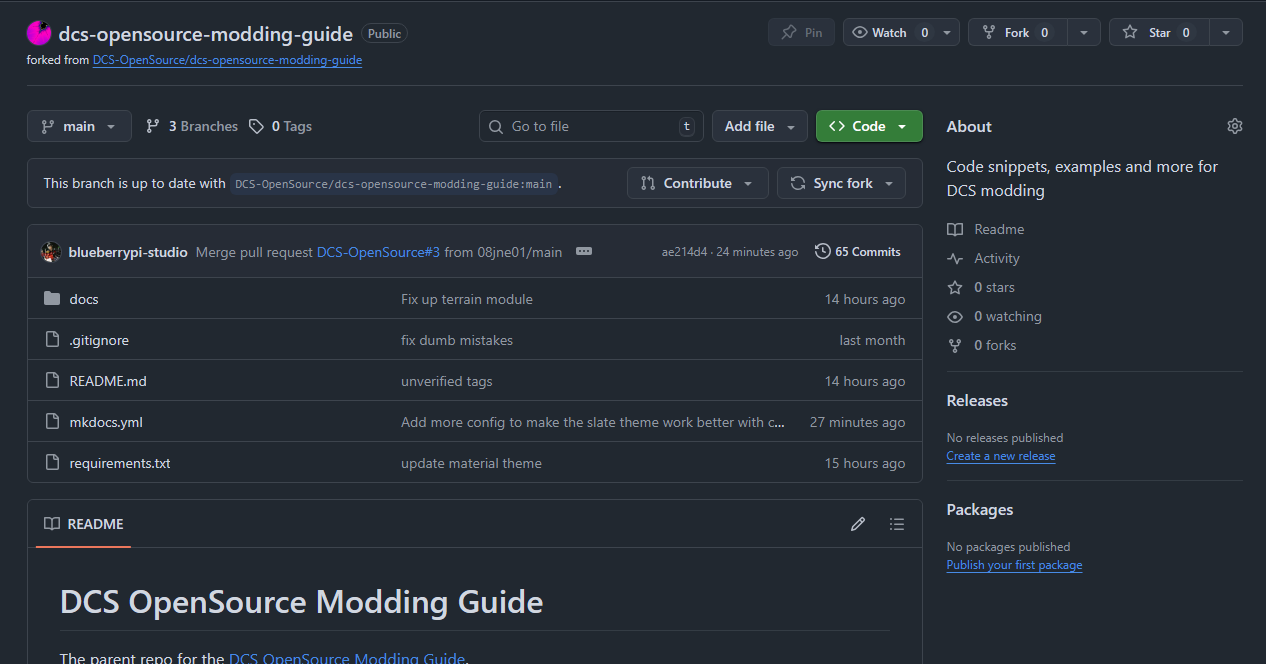Click the commit message ellipsis expander
The width and height of the screenshot is (1266, 664).
584,252
